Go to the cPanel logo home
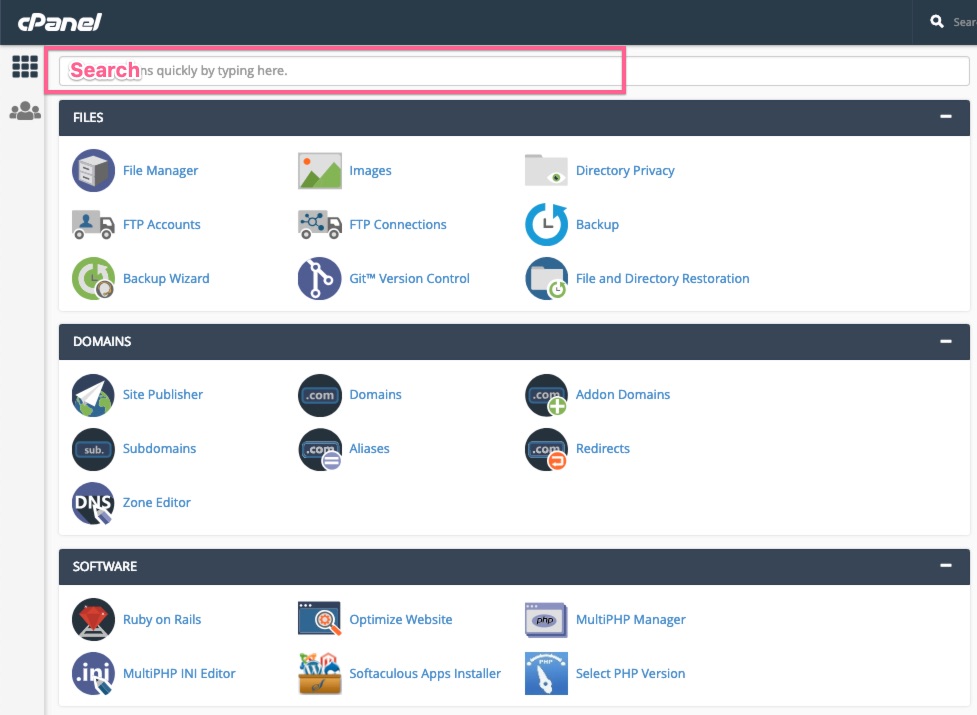This screenshot has width=977, height=715. [x=60, y=22]
